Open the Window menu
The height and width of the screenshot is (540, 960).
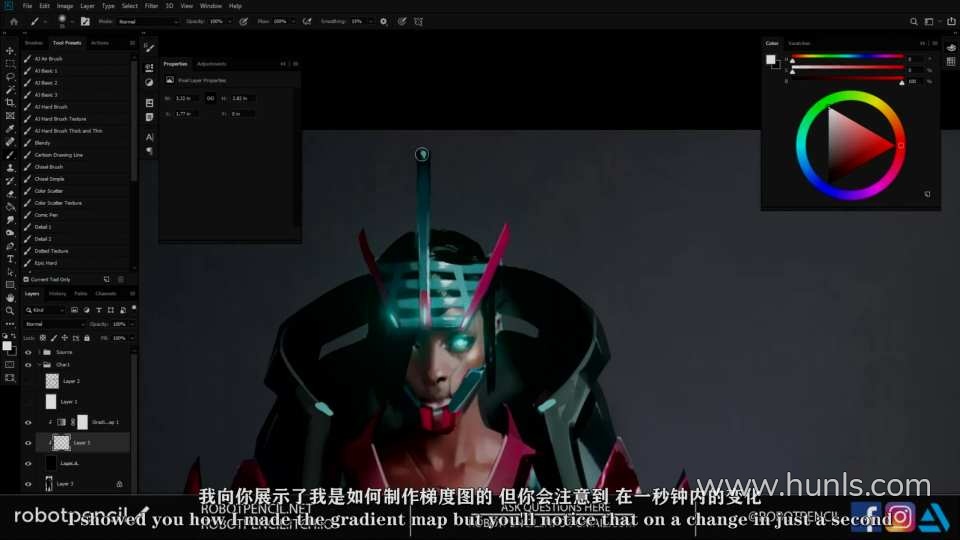pos(211,6)
